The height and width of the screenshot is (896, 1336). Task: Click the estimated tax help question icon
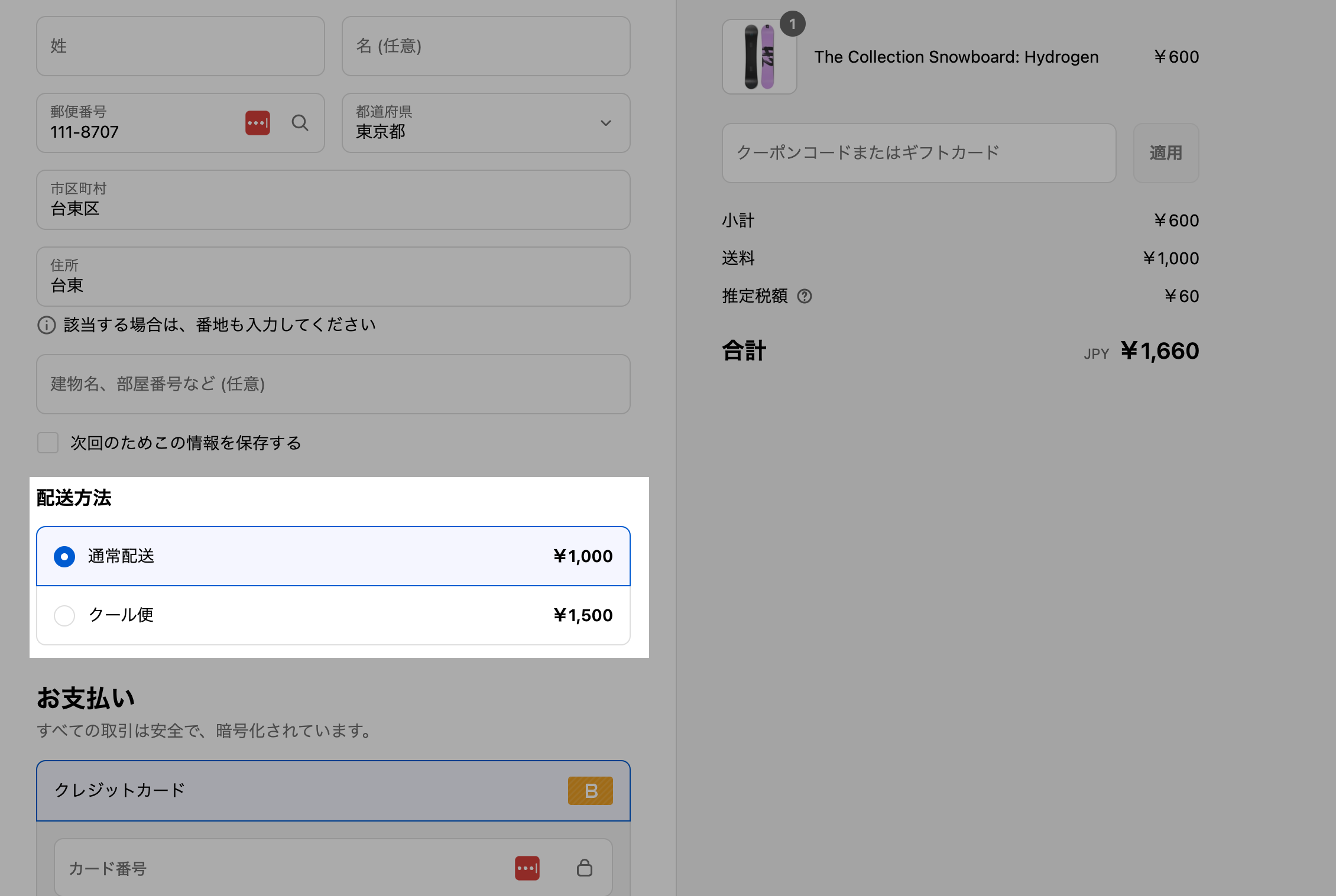coord(805,296)
